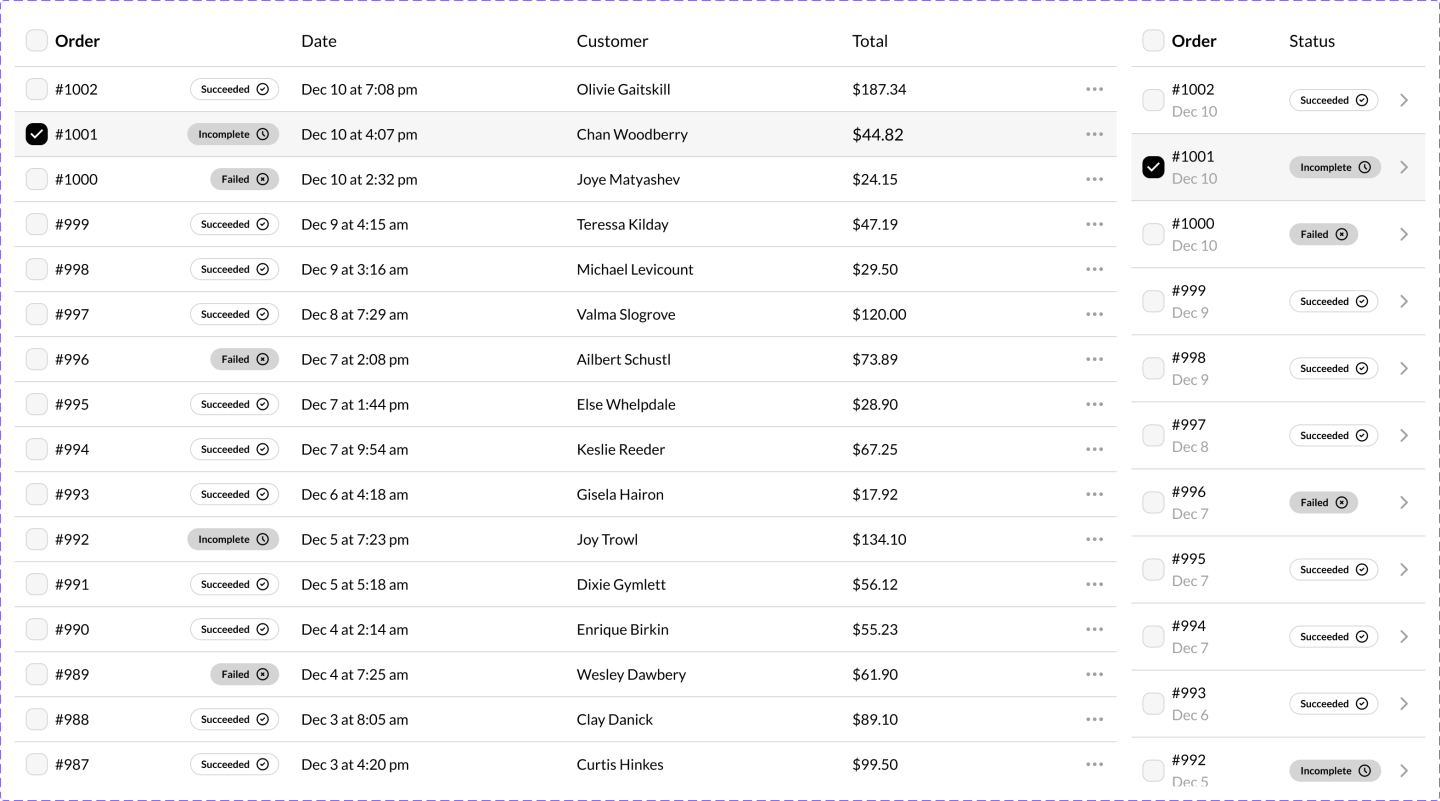This screenshot has height=801, width=1440.
Task: Open options menu for order #989
Action: point(1094,674)
